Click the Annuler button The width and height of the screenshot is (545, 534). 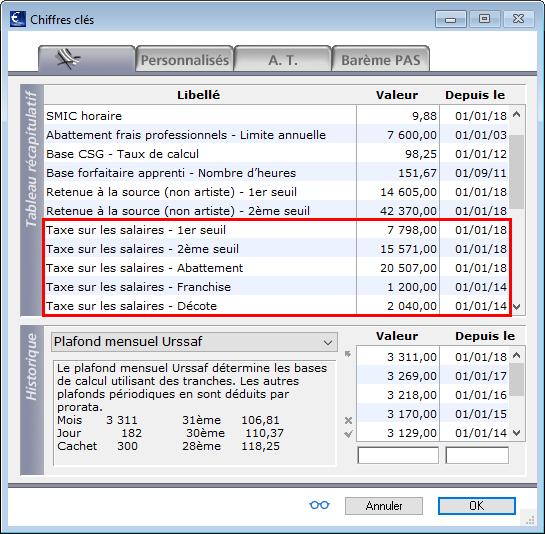coord(384,506)
